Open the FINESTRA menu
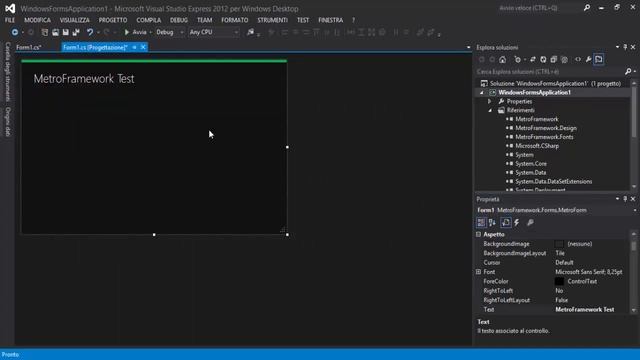 tap(331, 20)
